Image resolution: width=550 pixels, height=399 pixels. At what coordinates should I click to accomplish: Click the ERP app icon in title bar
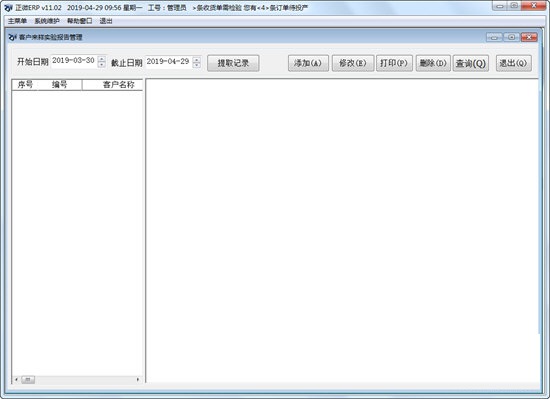[x=8, y=7]
